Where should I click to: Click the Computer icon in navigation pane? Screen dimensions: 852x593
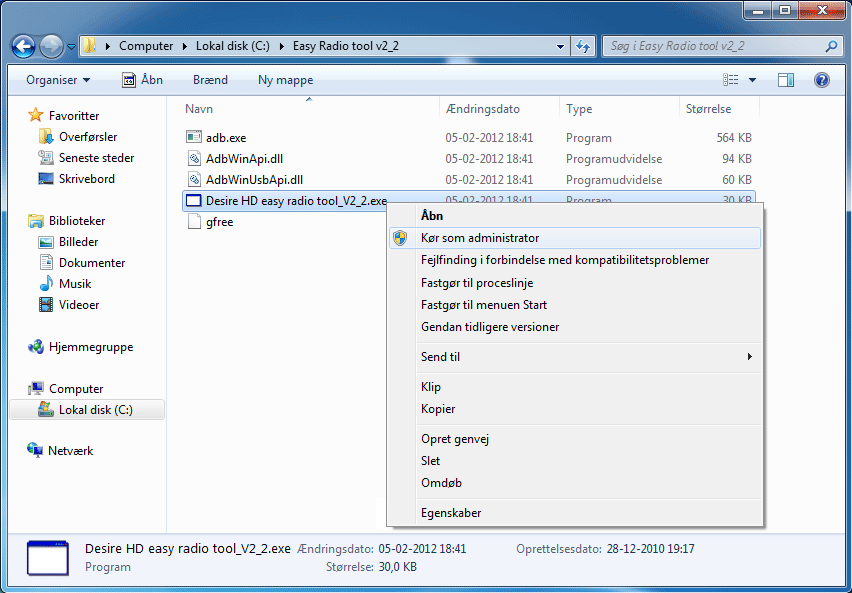35,388
